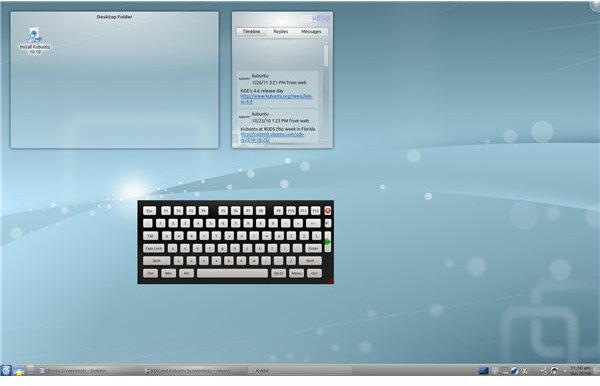Open the Install Kubuntu 10.10 desktop icon
Image resolution: width=600 pixels, height=386 pixels.
(x=34, y=40)
